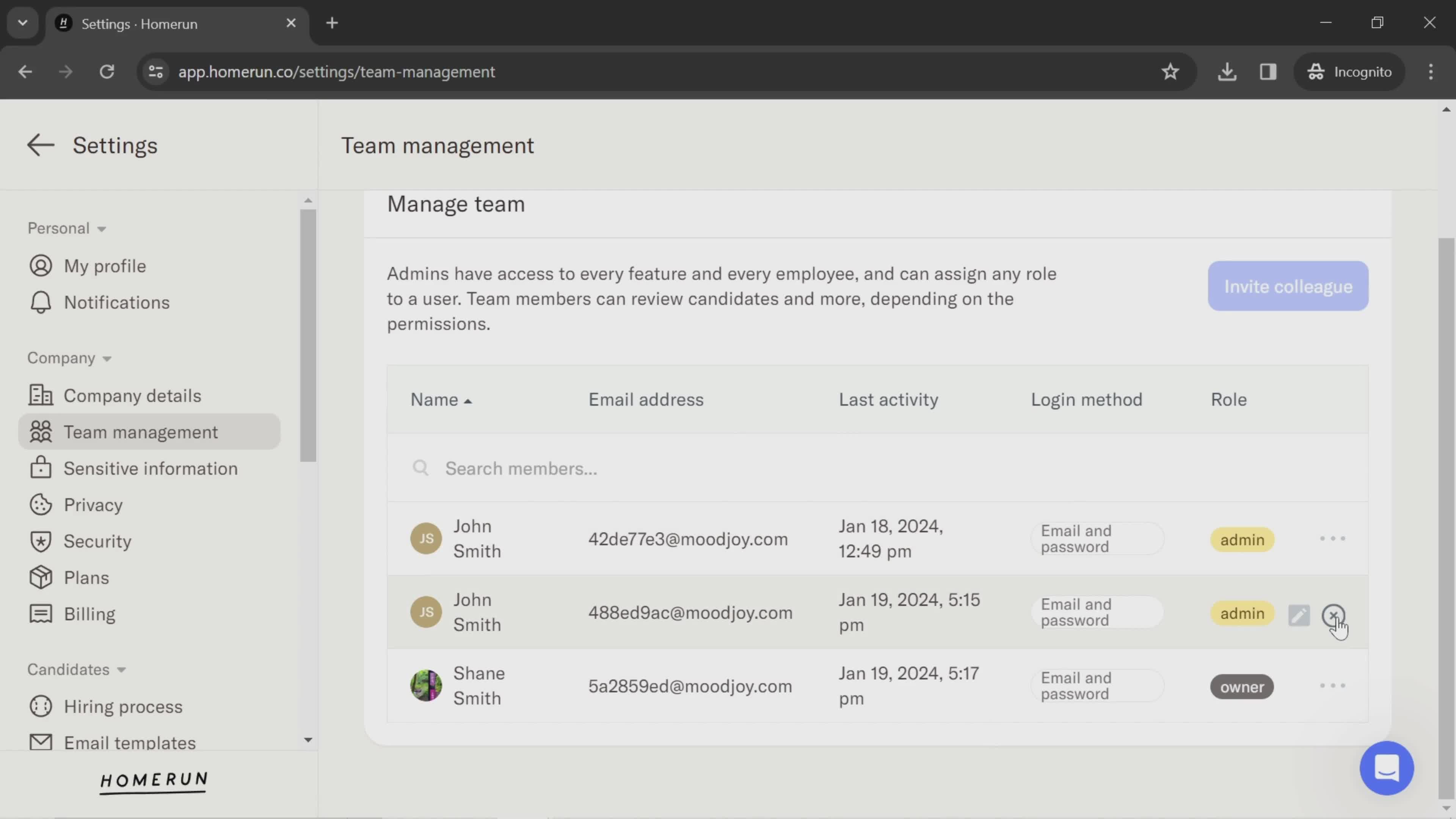Screen dimensions: 1456x819
Task: Select Team management in sidebar
Action: coord(149,432)
